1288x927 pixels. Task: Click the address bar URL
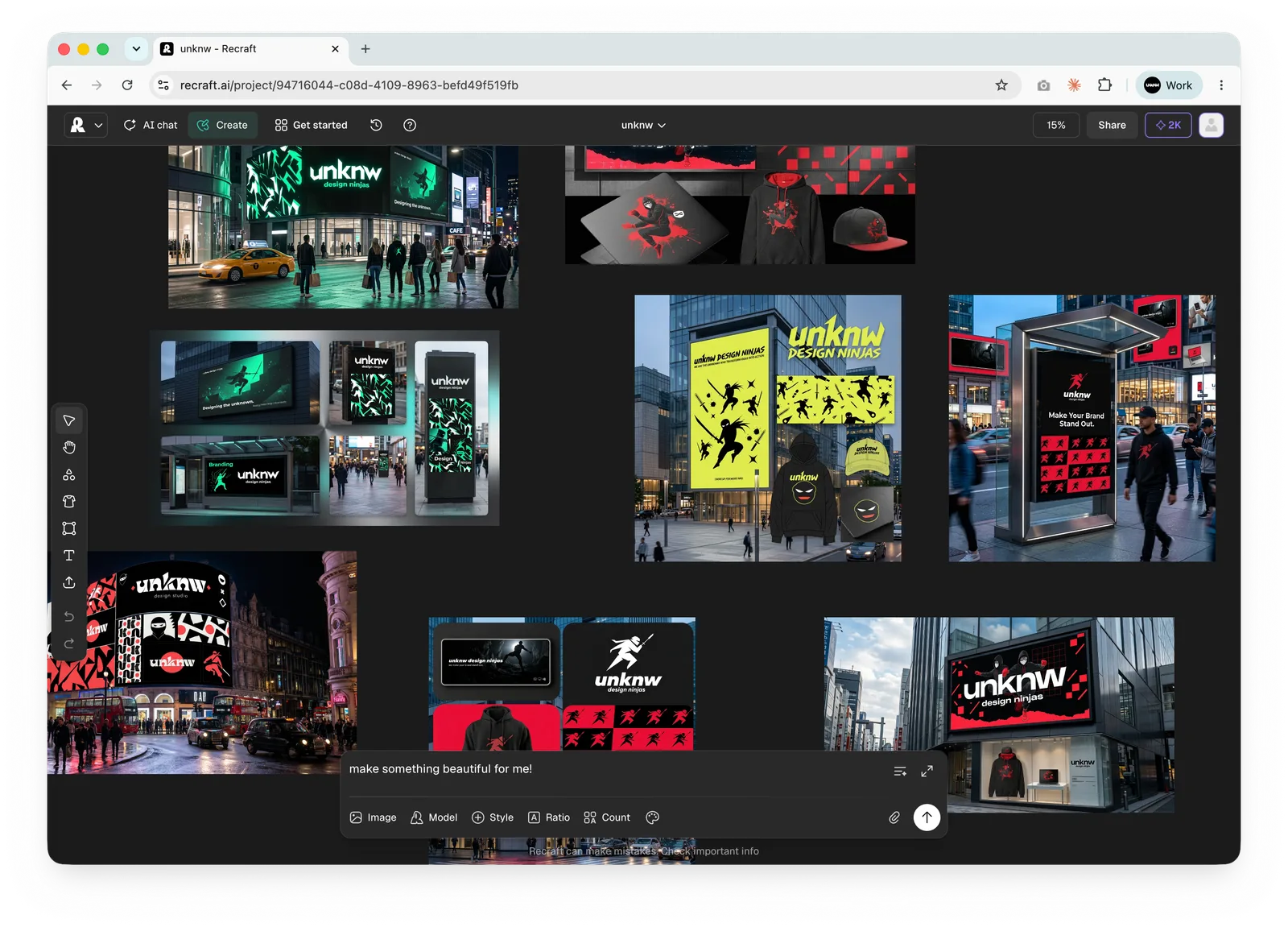(349, 85)
